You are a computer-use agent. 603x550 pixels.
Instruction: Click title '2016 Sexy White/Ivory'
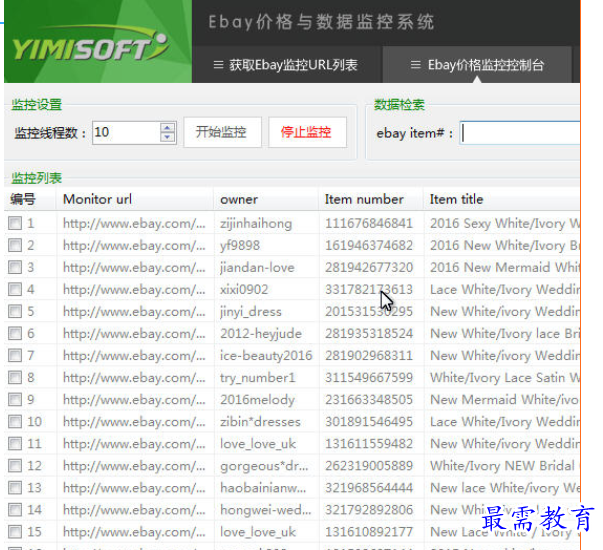[x=498, y=223]
